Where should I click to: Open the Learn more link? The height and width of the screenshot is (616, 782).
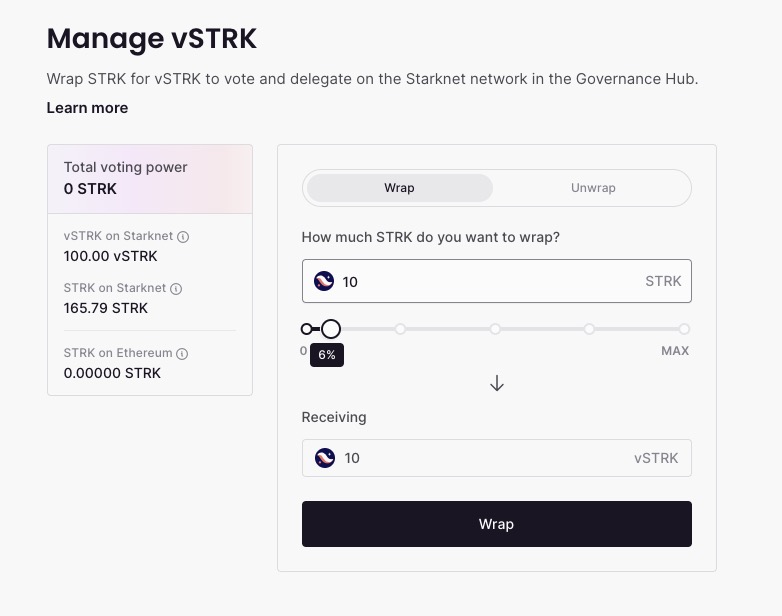87,108
